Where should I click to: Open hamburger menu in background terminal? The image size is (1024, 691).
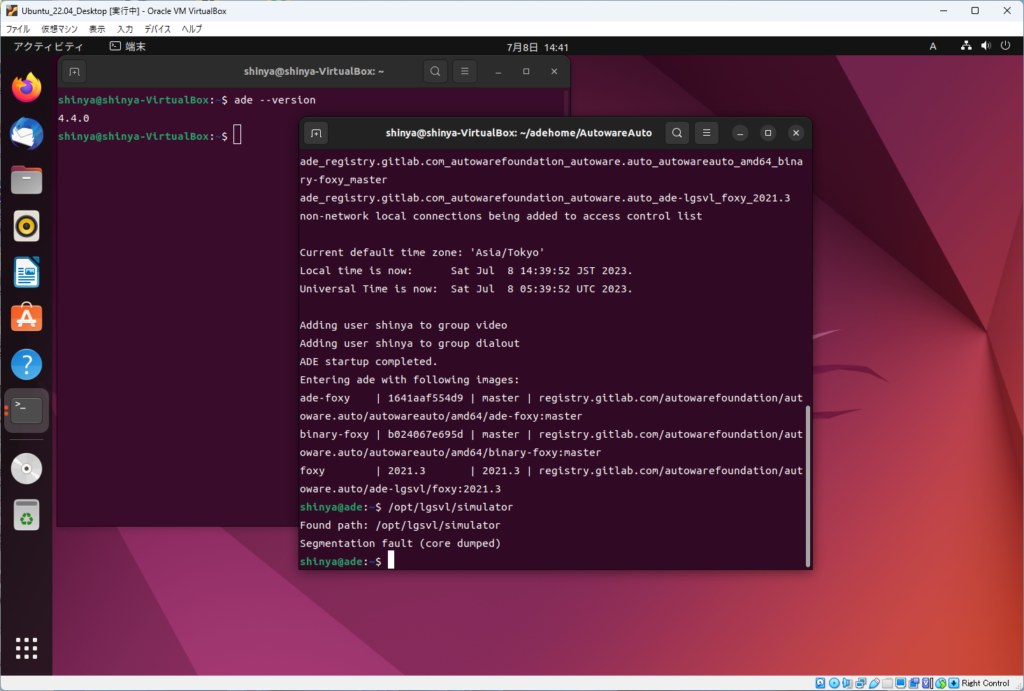pyautogui.click(x=465, y=72)
